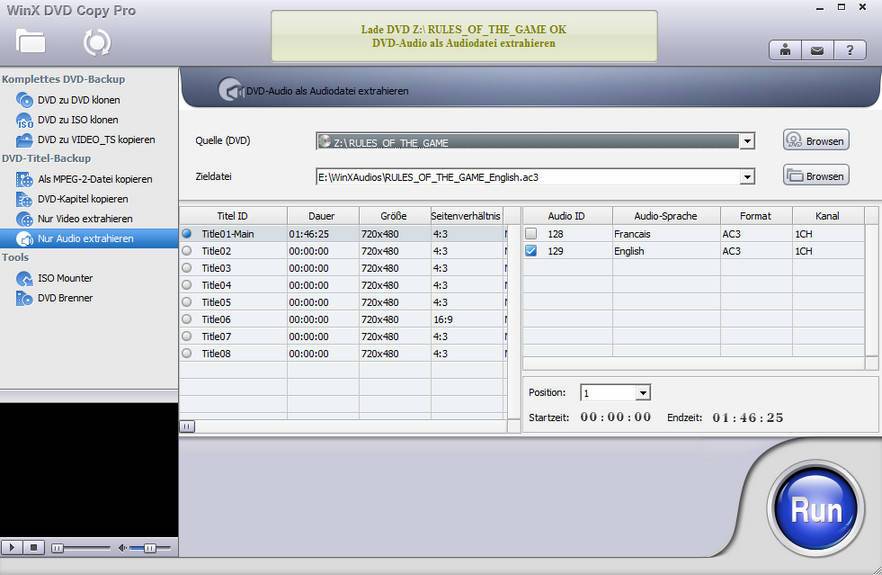
Task: Click the DVD zu VIDEO_TS kopieren folder icon
Action: point(25,140)
